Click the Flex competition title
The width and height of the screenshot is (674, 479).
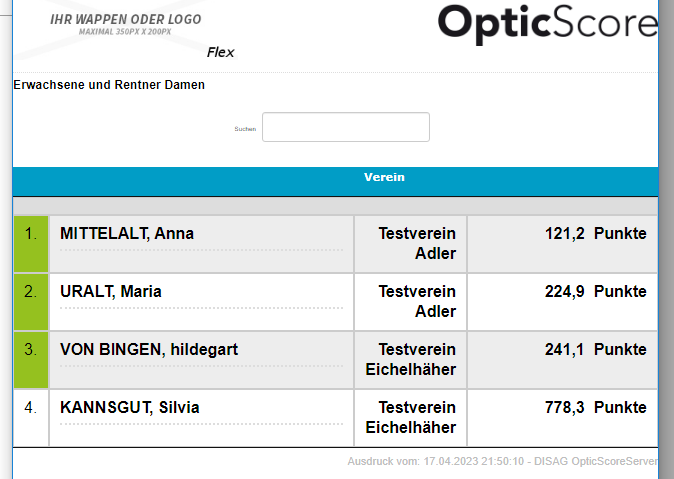pos(220,52)
